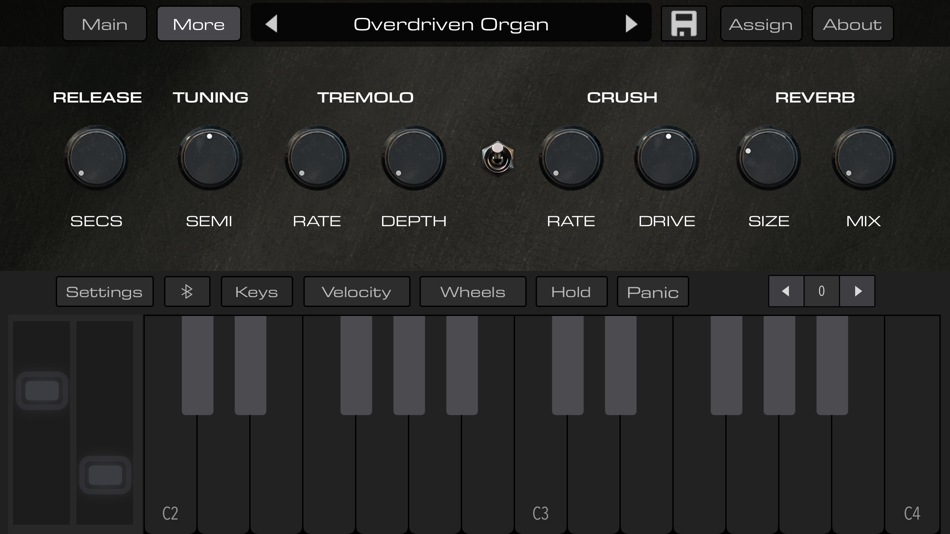Hit the Panic button
The width and height of the screenshot is (950, 534).
653,292
